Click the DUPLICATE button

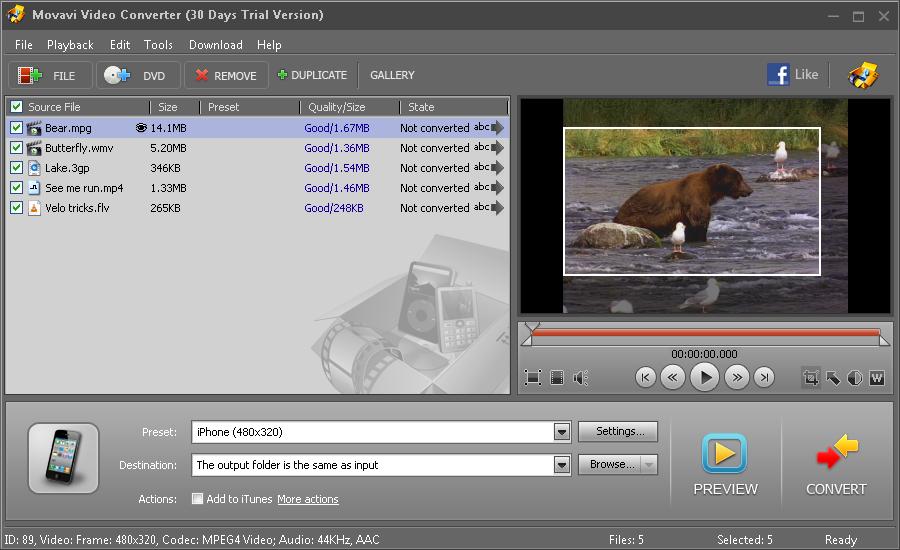(x=312, y=75)
